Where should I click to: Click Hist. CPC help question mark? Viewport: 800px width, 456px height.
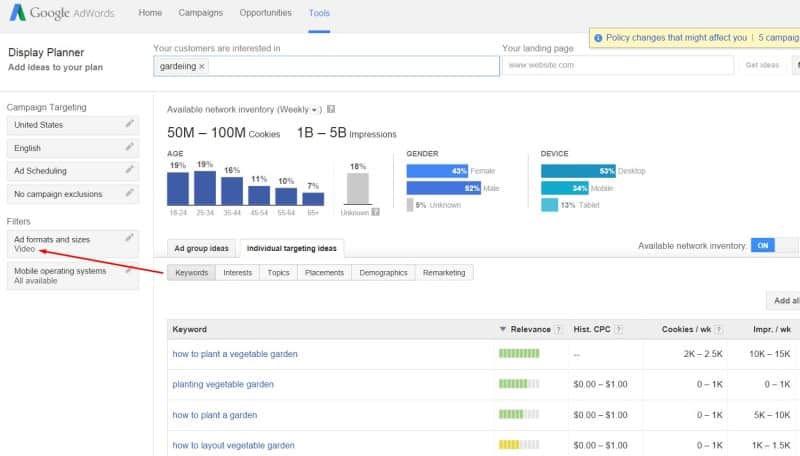coord(618,330)
